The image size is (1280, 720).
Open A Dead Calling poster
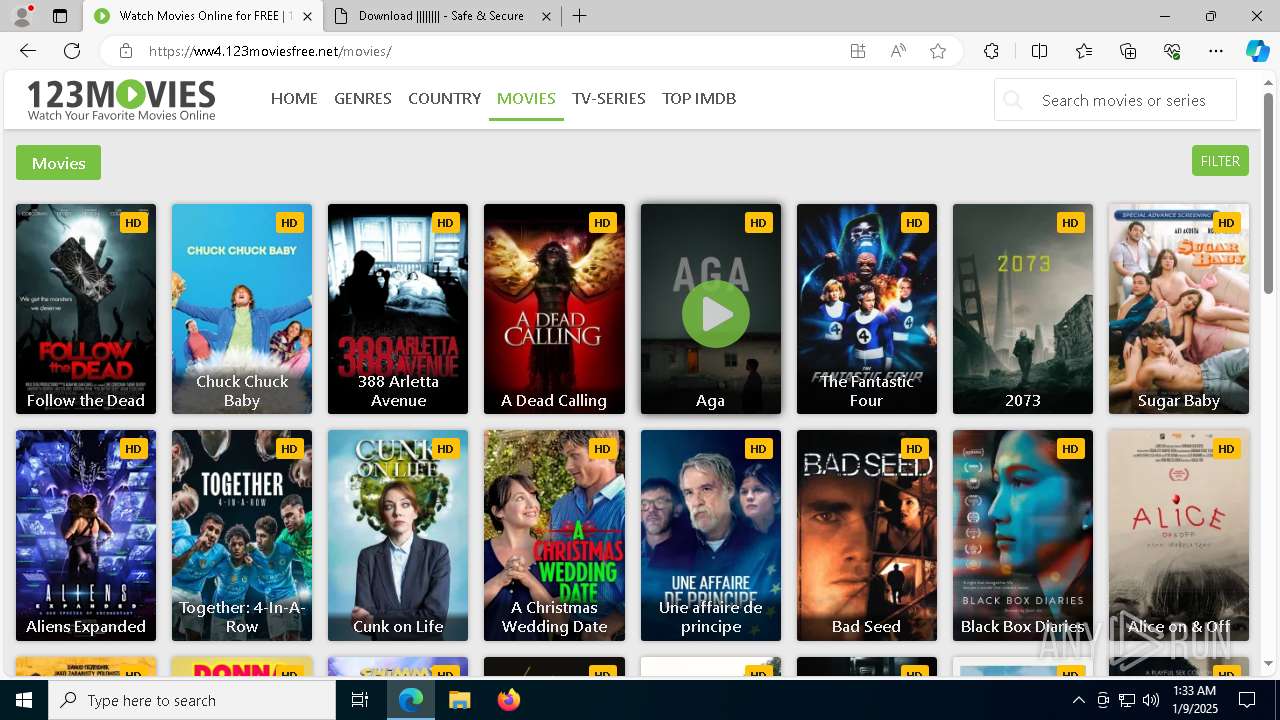coord(554,309)
